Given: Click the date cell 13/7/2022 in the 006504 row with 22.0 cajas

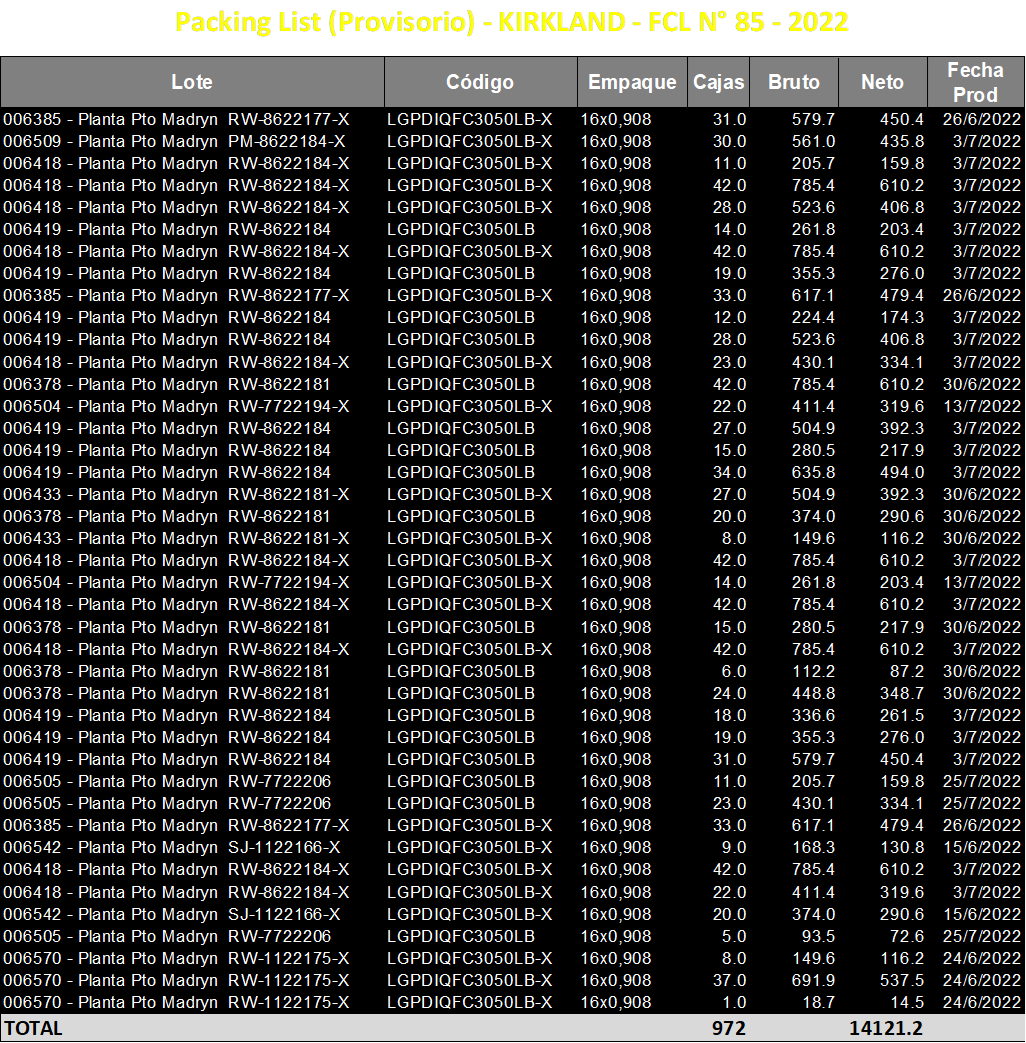Looking at the screenshot, I should (x=981, y=406).
